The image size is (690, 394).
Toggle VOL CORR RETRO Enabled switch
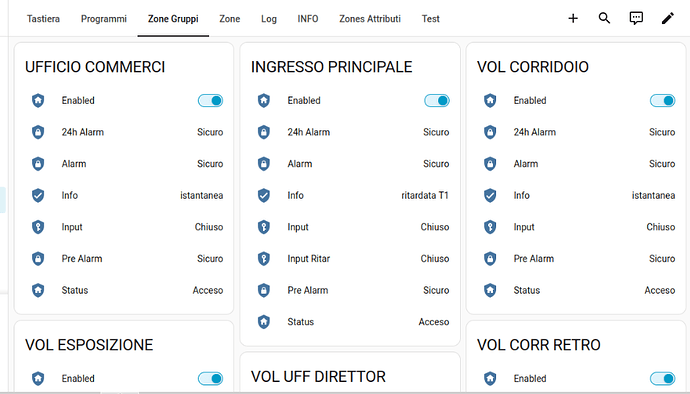click(x=662, y=379)
